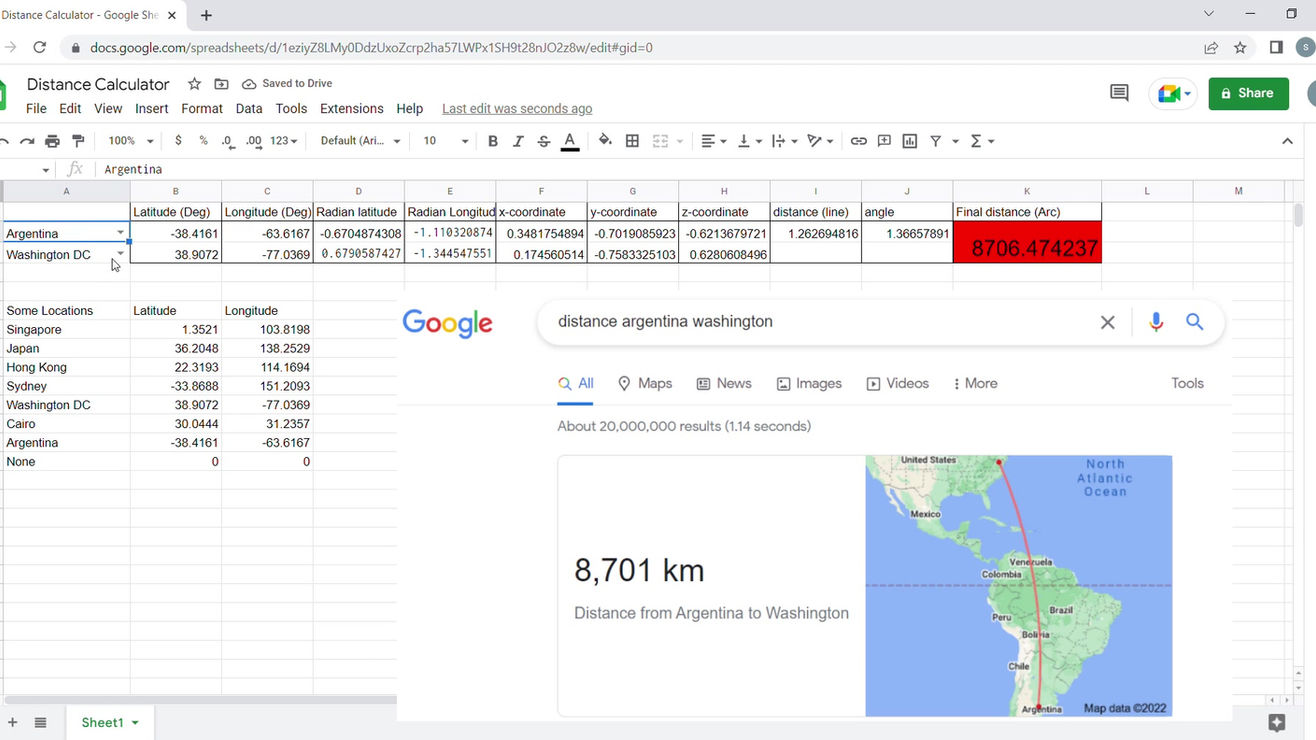Open the Argentina cell validation dropdown arrow
1316x740 pixels.
121,233
